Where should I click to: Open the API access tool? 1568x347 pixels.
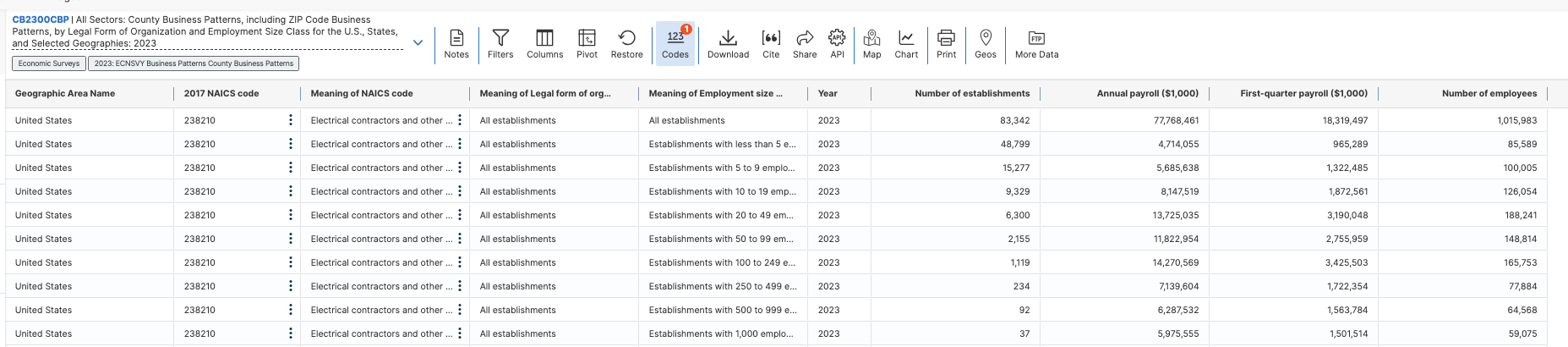(x=837, y=44)
